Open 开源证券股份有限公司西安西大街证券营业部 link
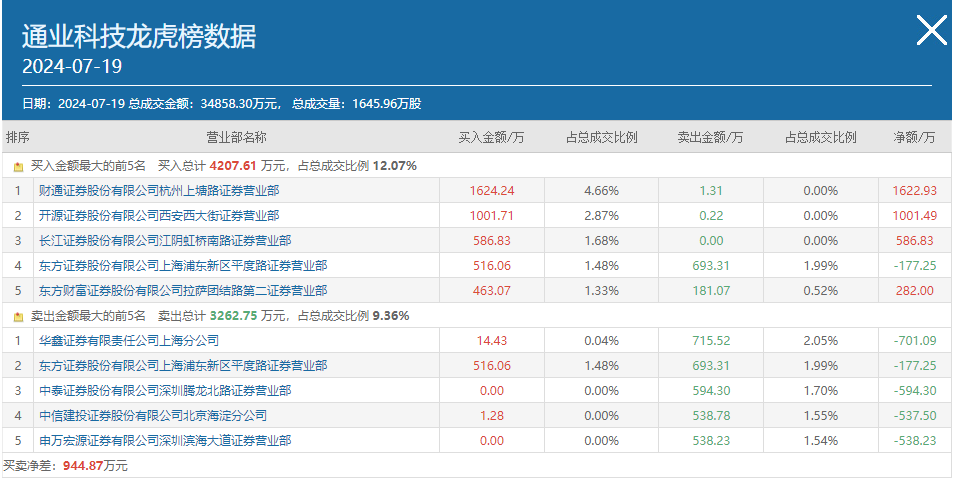The height and width of the screenshot is (482, 953). 159,216
